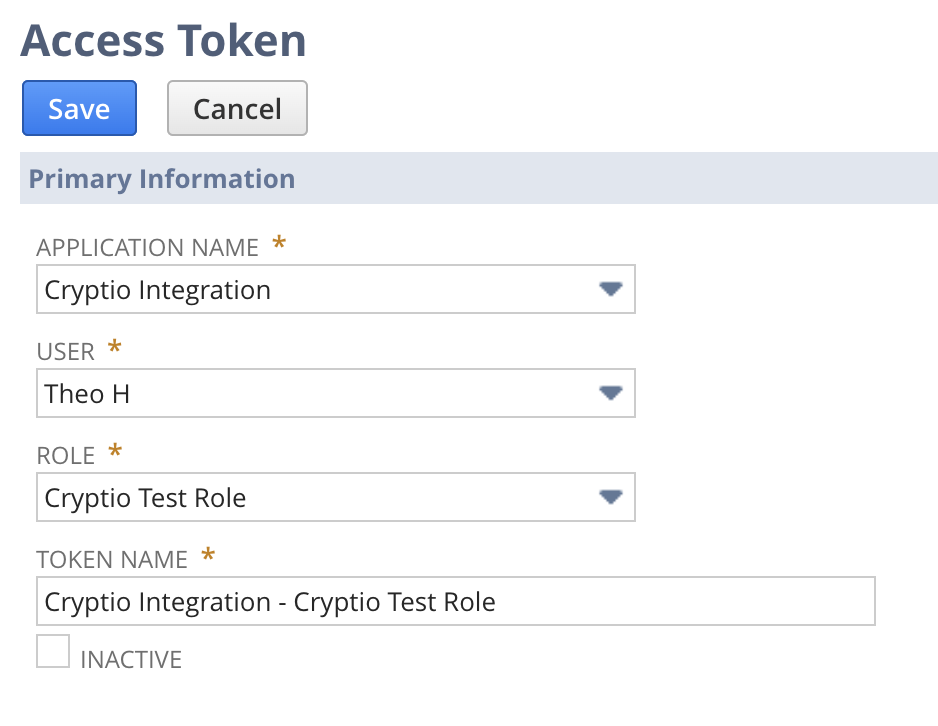Toggle the Inactive checkbox
The width and height of the screenshot is (938, 726).
pyautogui.click(x=53, y=651)
